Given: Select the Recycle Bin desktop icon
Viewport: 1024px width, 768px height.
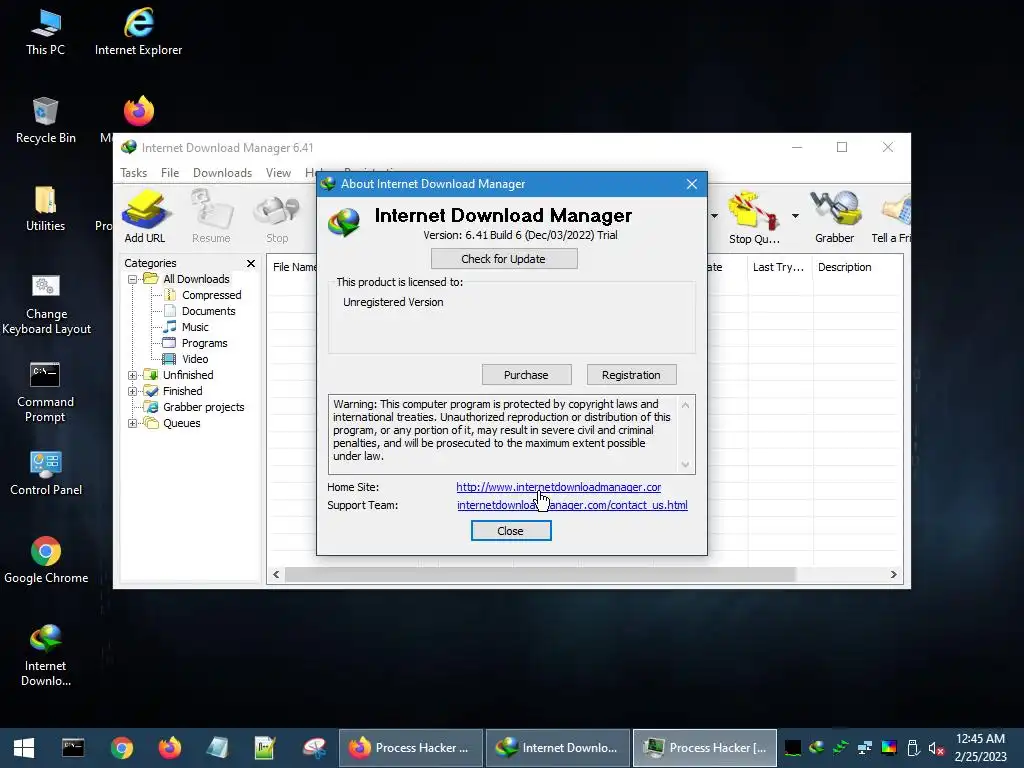Looking at the screenshot, I should click(x=45, y=121).
